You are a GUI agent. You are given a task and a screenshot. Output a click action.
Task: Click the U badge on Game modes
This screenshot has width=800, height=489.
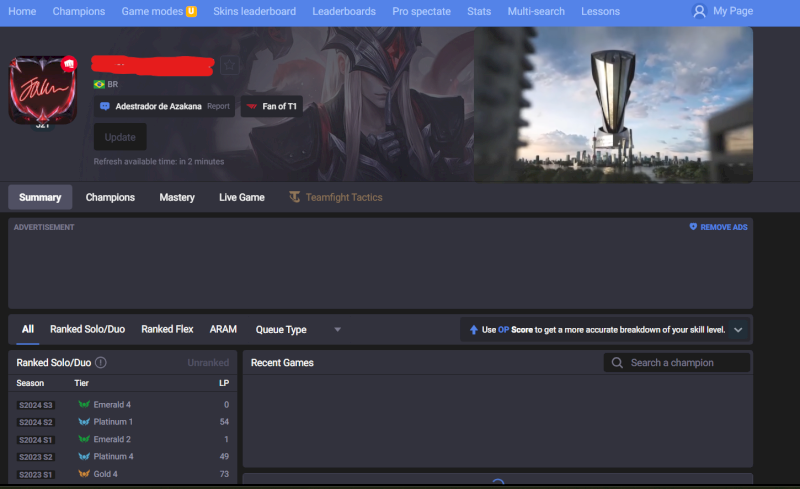[x=191, y=11]
